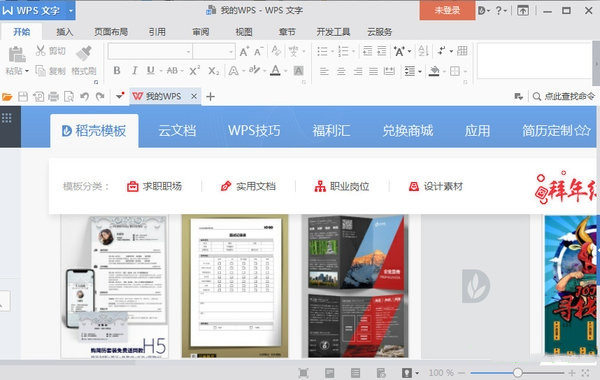Click the Paste clipboard icon
This screenshot has height=380, width=600.
coord(17,54)
